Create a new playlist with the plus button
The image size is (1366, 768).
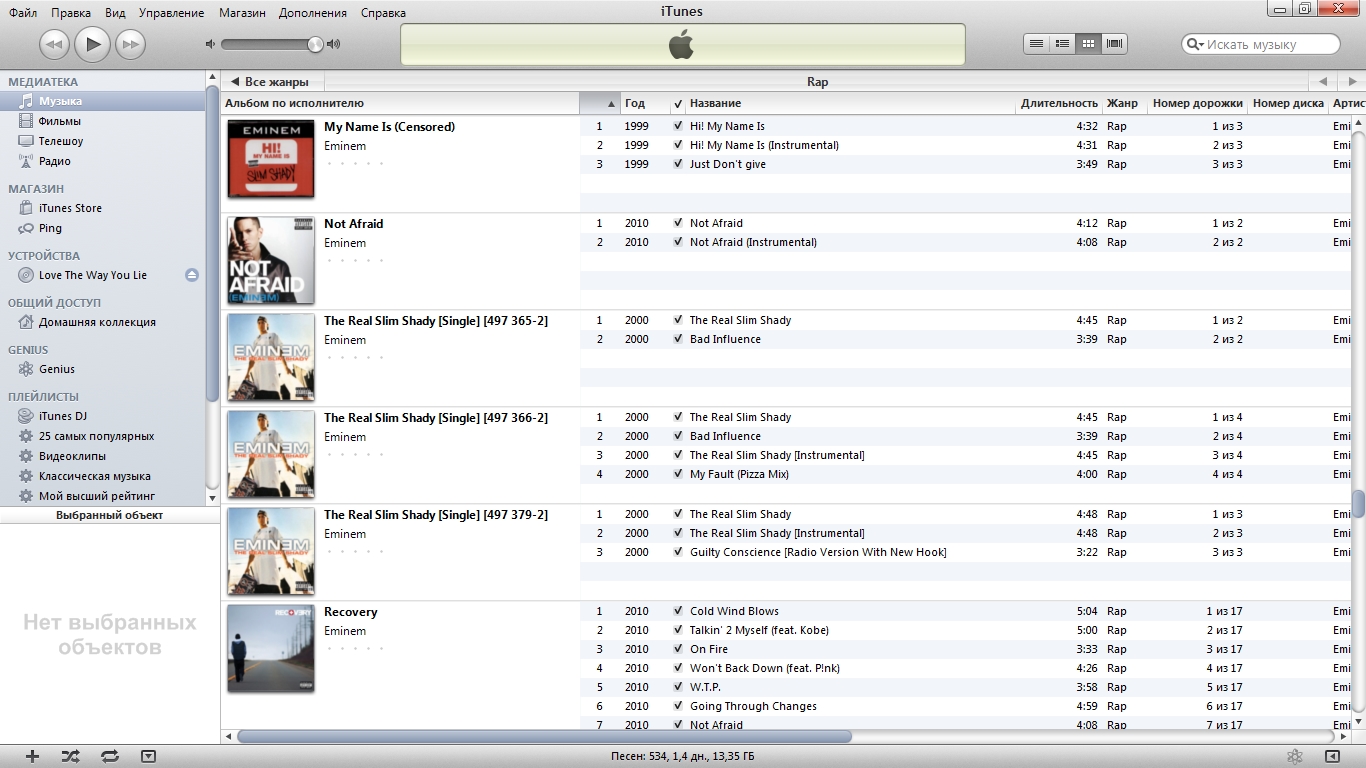32,757
